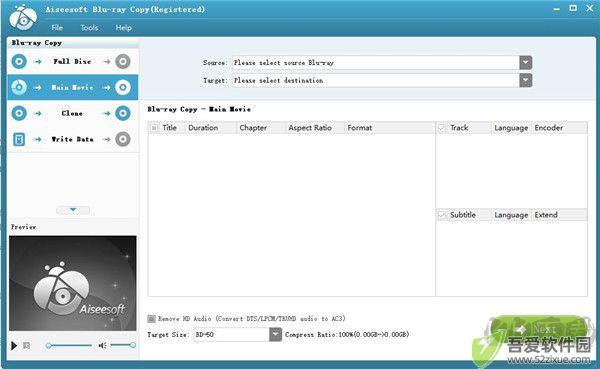Minimize the Blu-ray Copy window

[556, 9]
